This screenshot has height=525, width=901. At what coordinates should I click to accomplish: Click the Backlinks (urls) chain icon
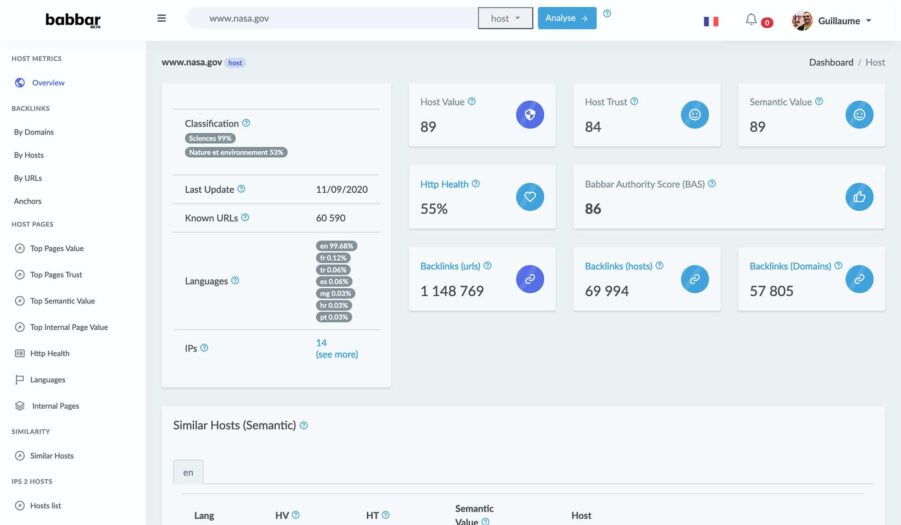[x=530, y=279]
